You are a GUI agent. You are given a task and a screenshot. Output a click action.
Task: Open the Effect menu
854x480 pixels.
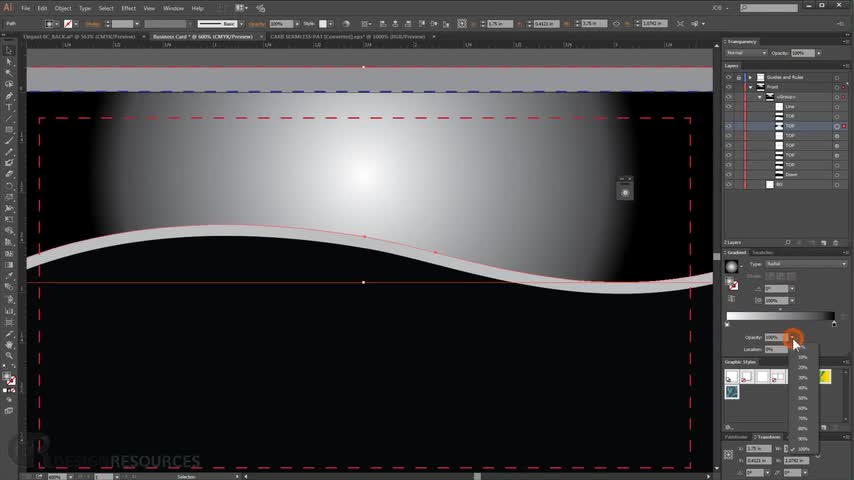coord(129,8)
